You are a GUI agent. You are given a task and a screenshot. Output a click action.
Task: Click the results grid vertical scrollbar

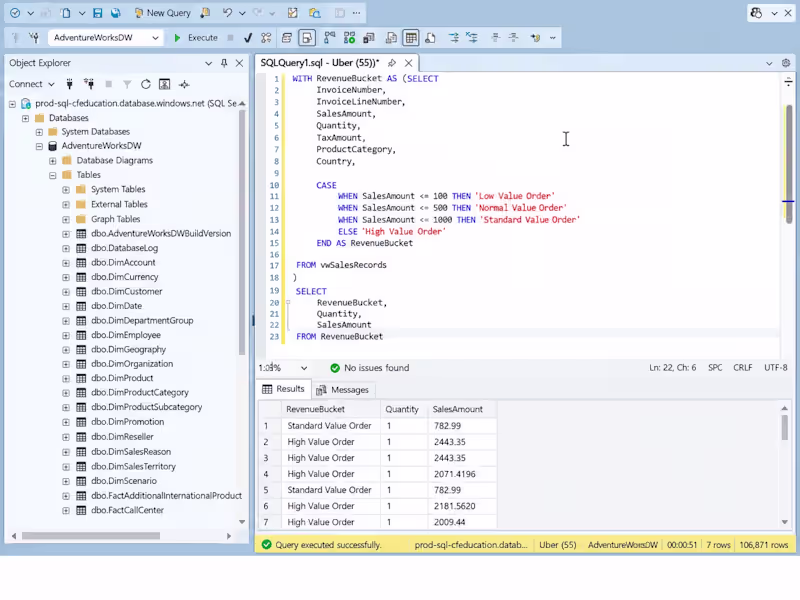pos(785,428)
